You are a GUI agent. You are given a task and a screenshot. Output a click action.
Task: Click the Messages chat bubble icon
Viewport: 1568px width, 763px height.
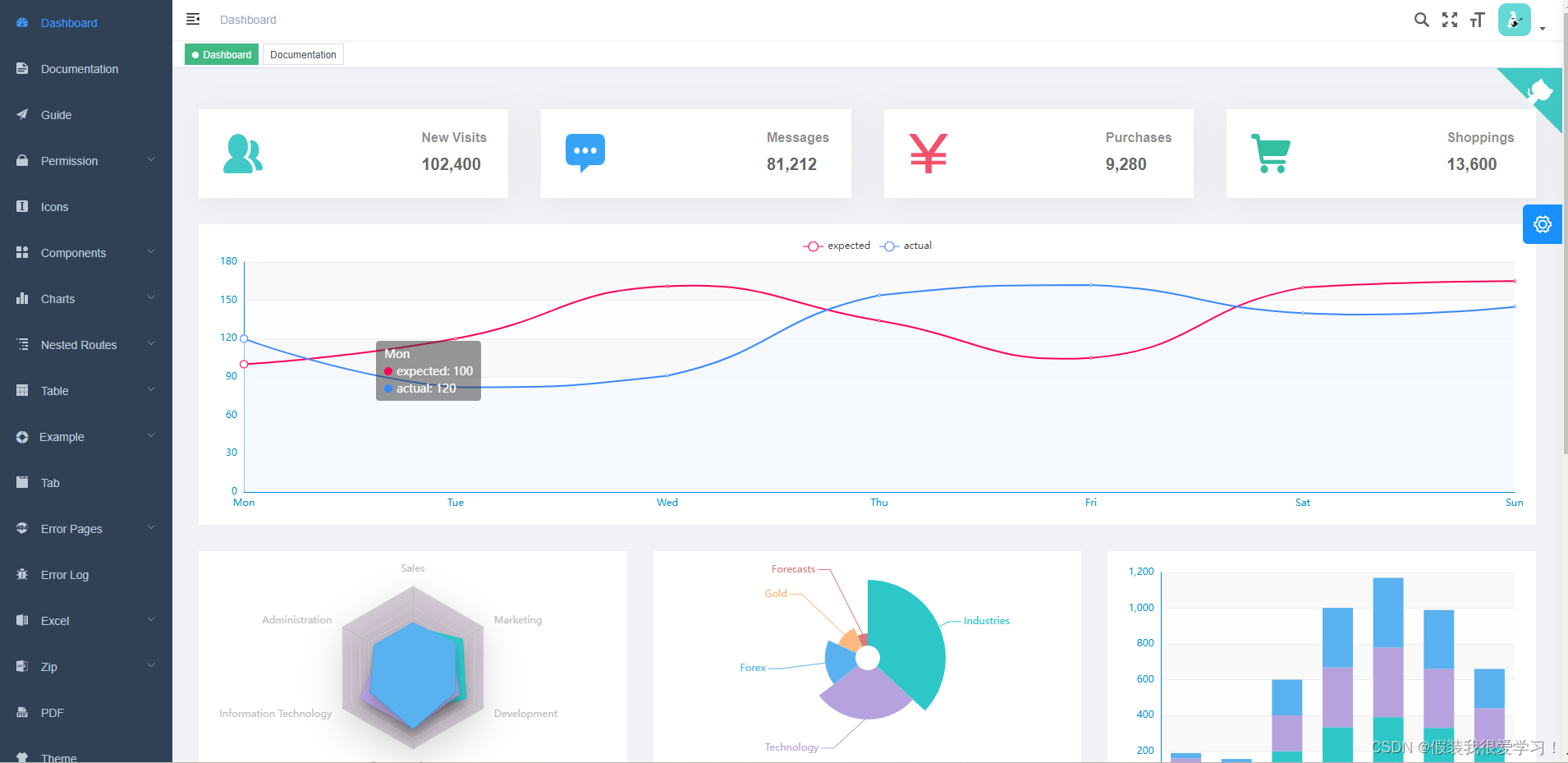(585, 153)
